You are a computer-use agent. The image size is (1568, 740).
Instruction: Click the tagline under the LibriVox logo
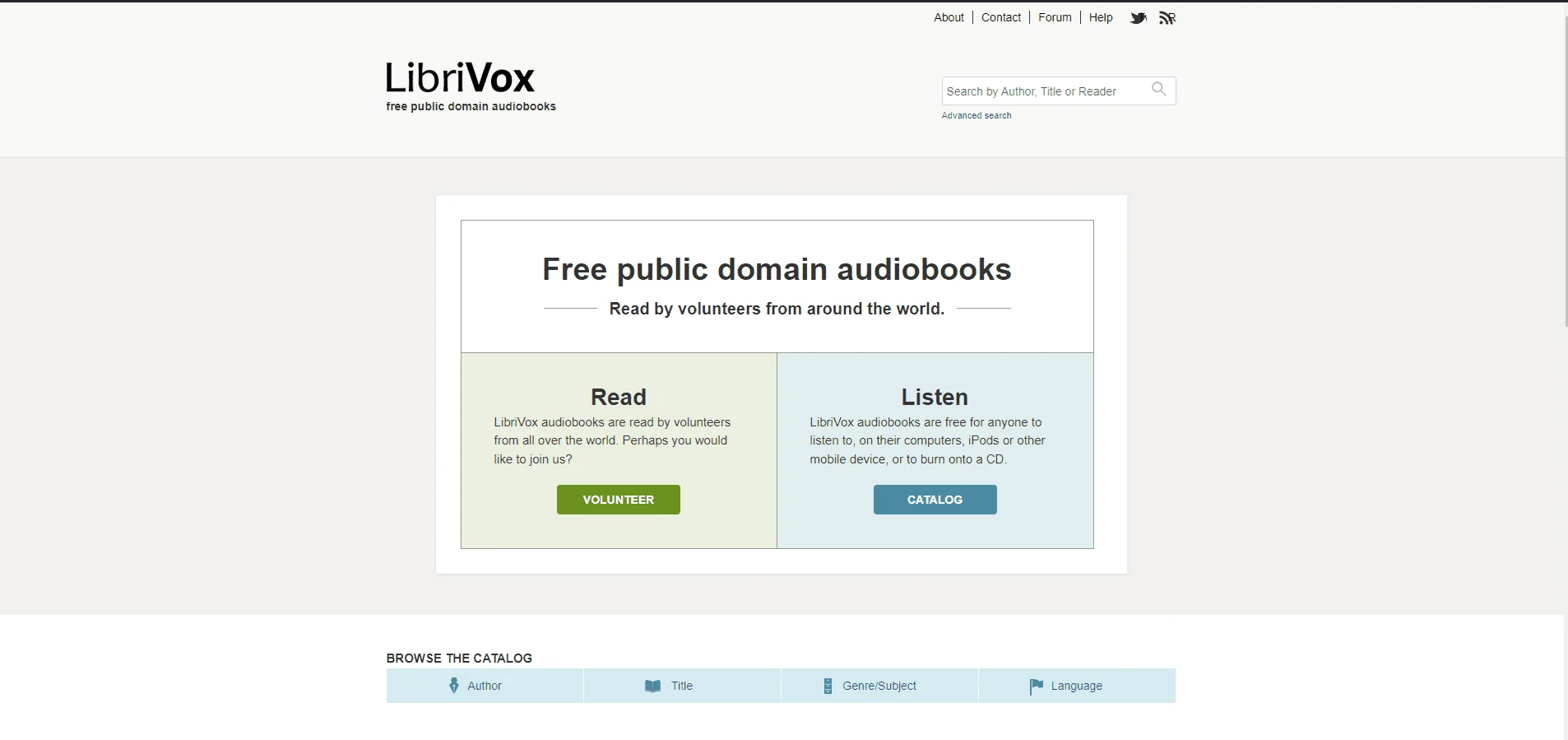(471, 106)
